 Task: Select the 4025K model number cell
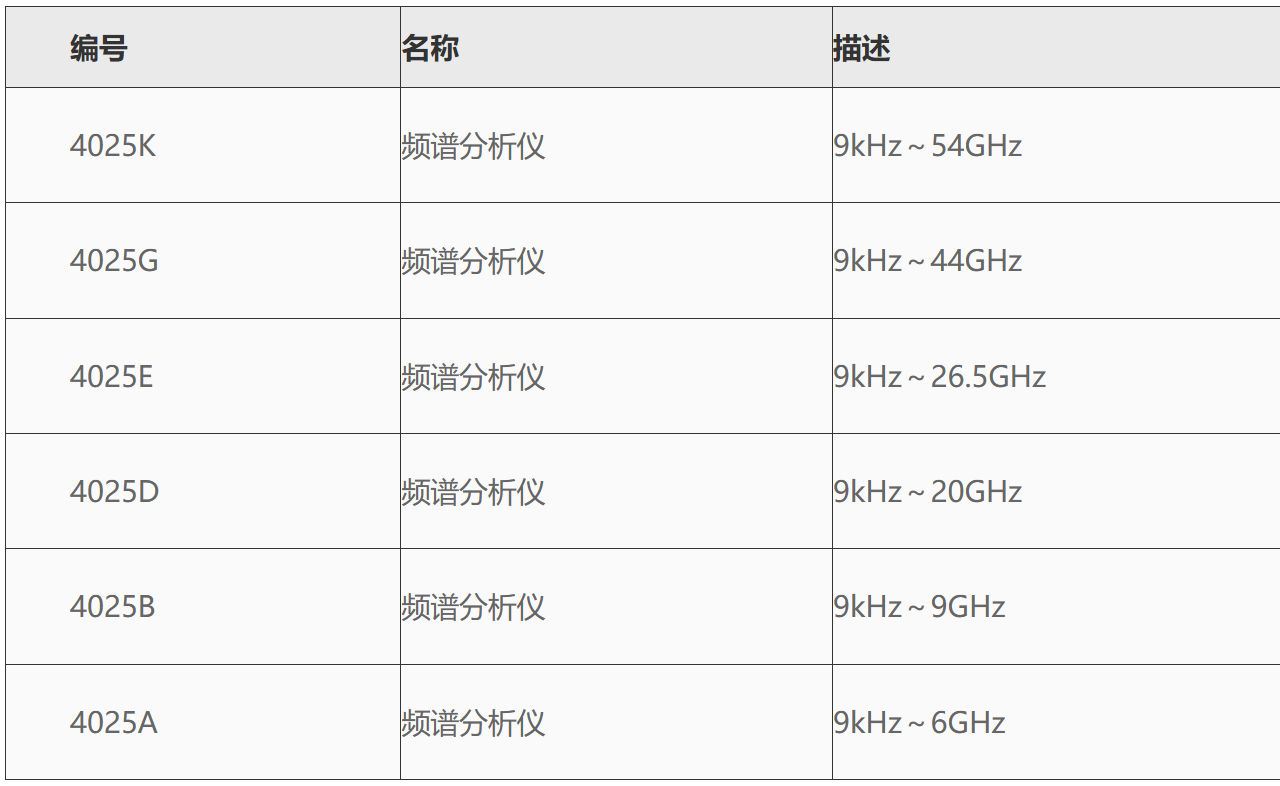[x=113, y=146]
